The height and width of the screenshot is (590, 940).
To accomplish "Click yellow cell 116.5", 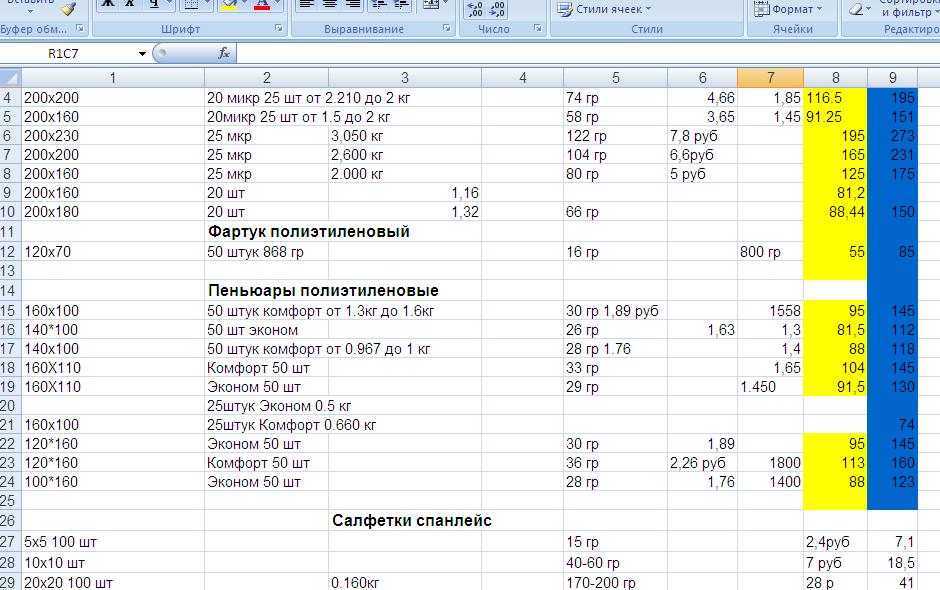I will tap(835, 98).
